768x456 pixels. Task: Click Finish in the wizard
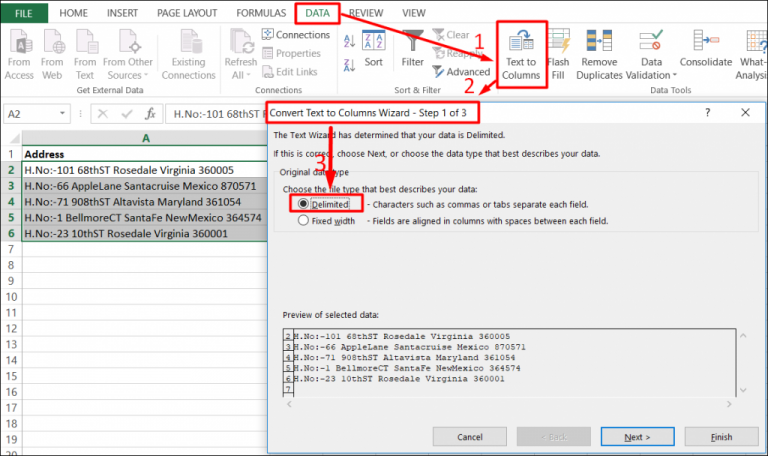pyautogui.click(x=721, y=436)
